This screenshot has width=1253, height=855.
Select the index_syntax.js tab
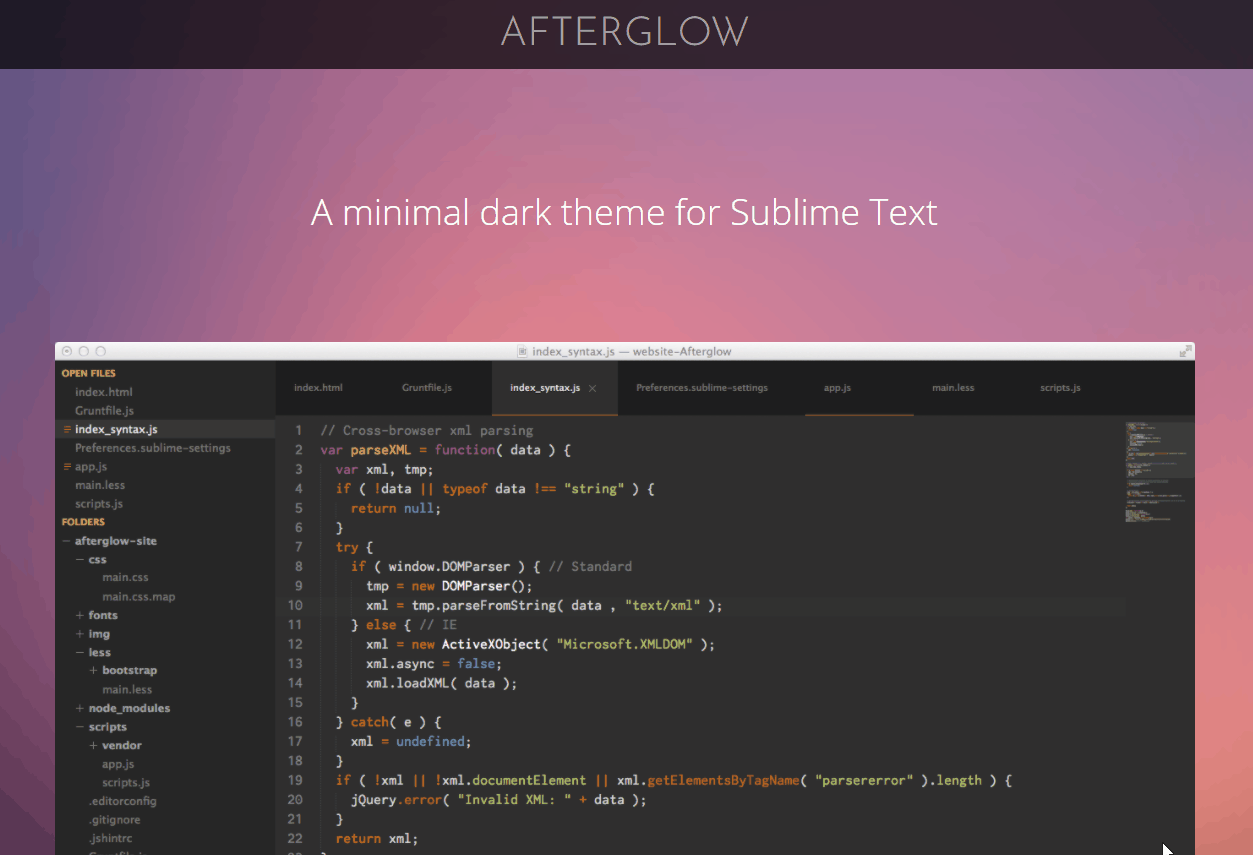point(544,387)
